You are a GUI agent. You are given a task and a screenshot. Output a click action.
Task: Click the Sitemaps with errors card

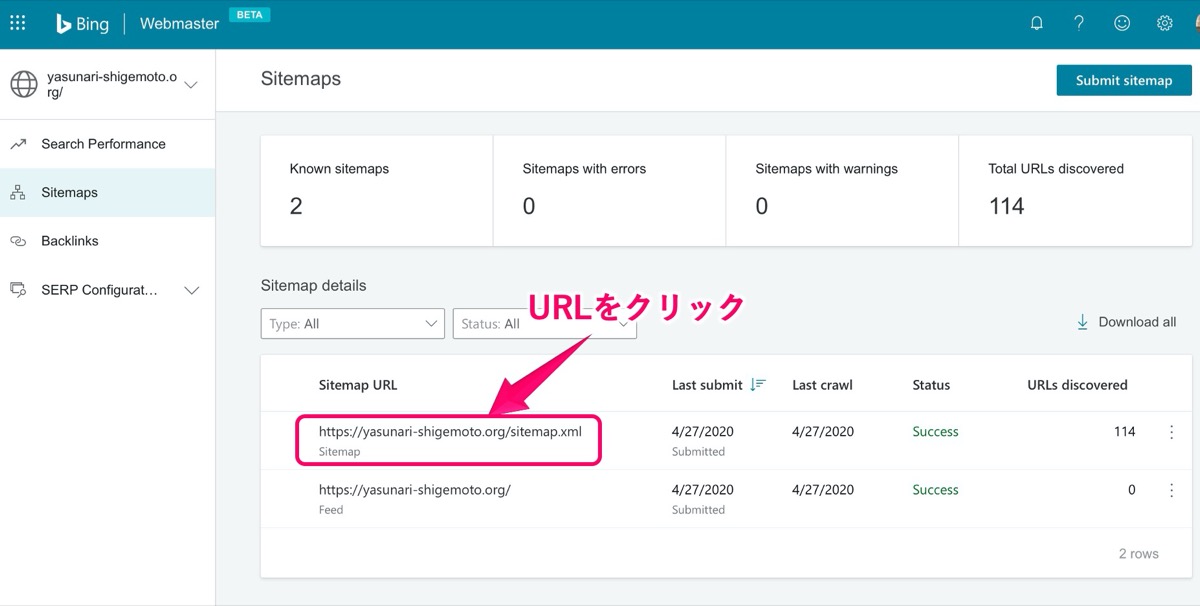coord(609,191)
